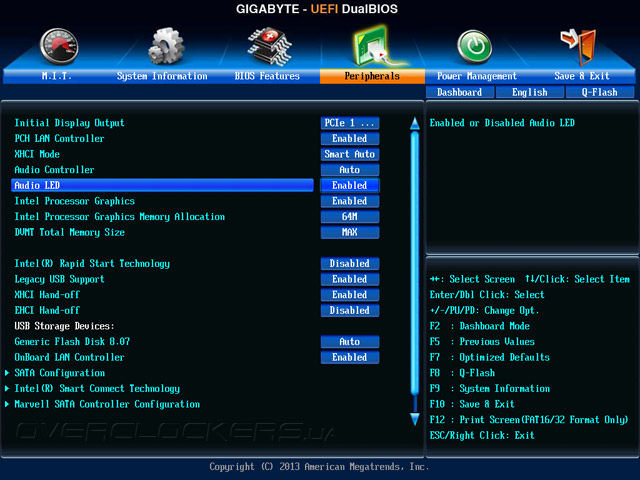Select the Intel Processor Graphics label
Image resolution: width=640 pixels, height=480 pixels.
click(74, 201)
